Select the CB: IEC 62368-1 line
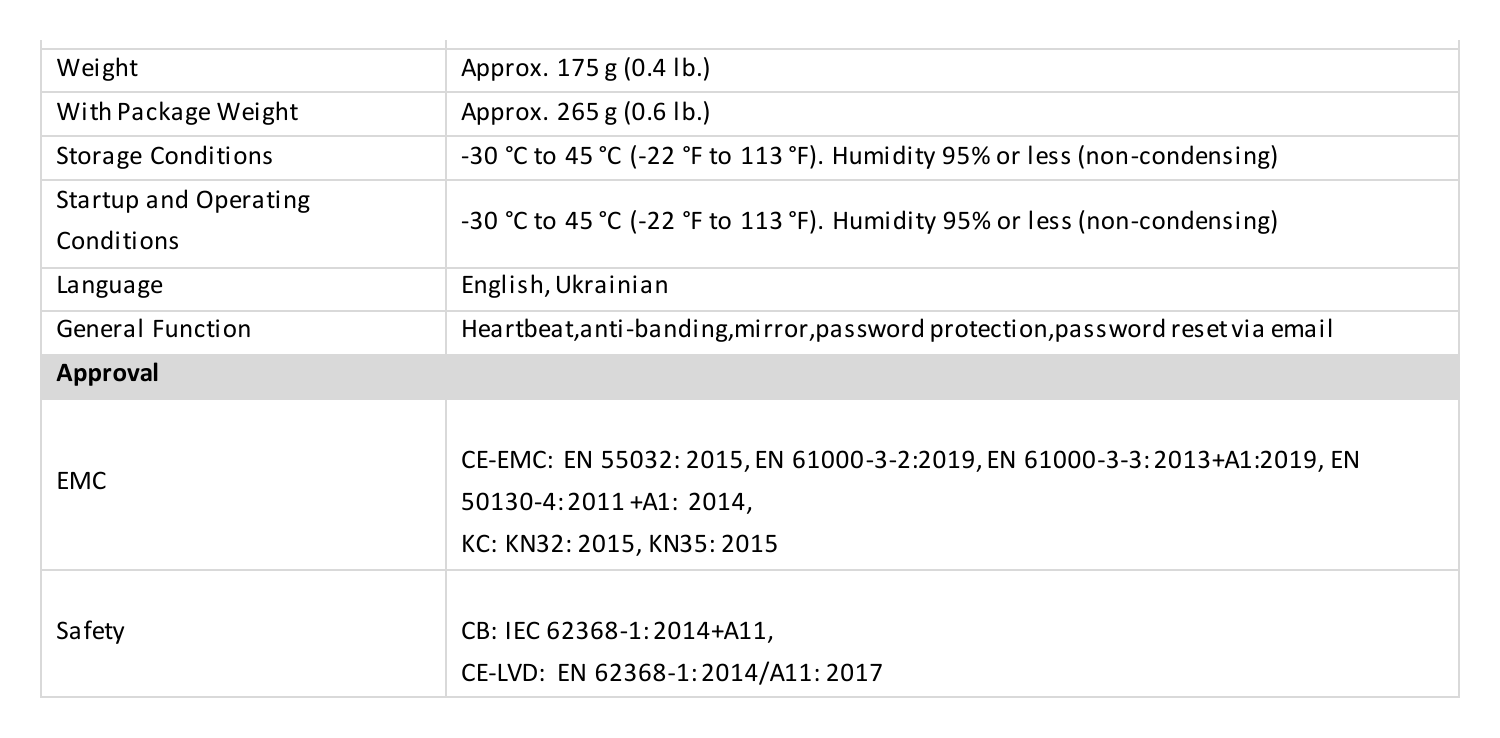The width and height of the screenshot is (1500, 738). click(x=617, y=632)
